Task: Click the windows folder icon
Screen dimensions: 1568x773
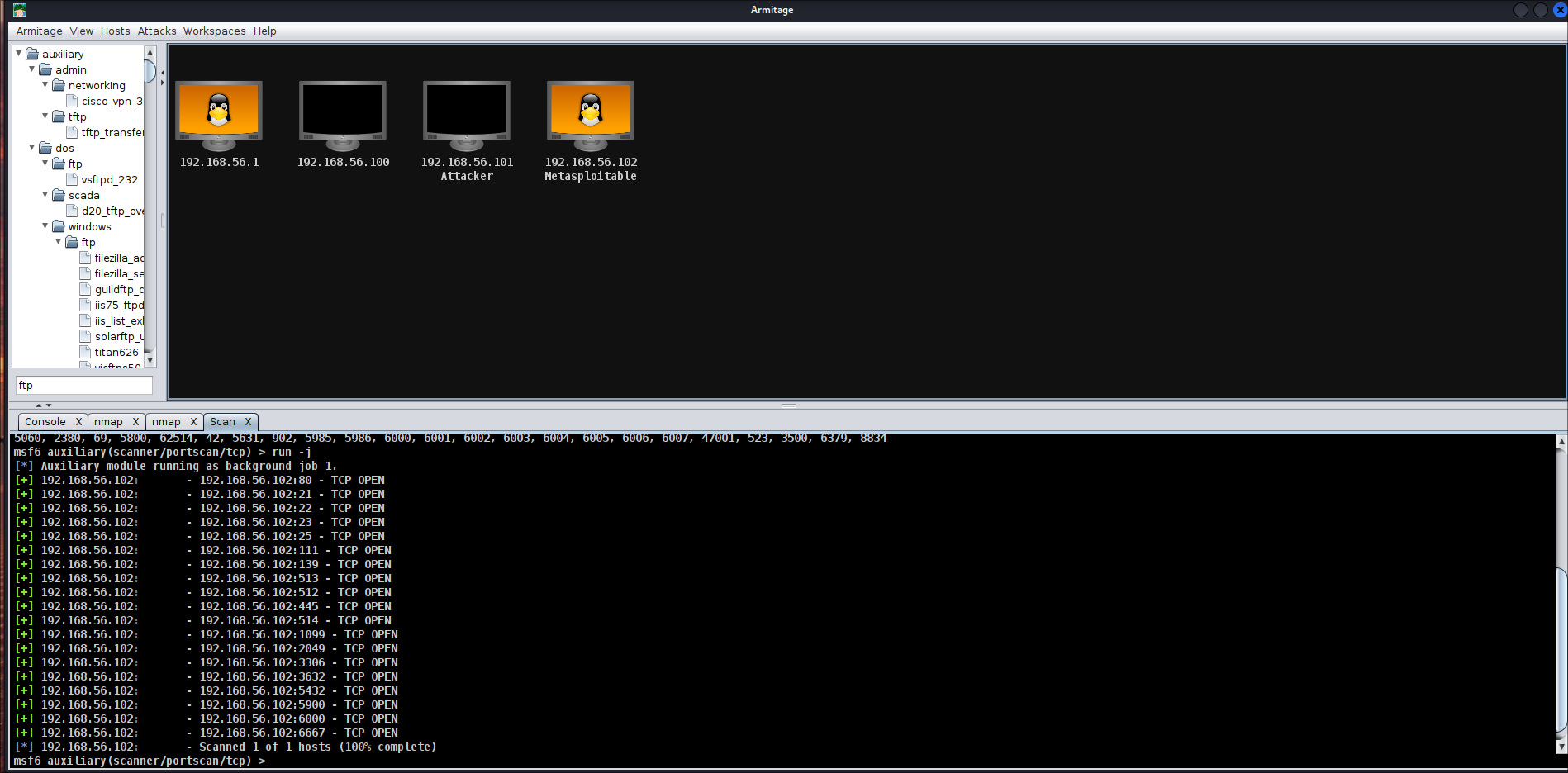Action: coord(59,226)
